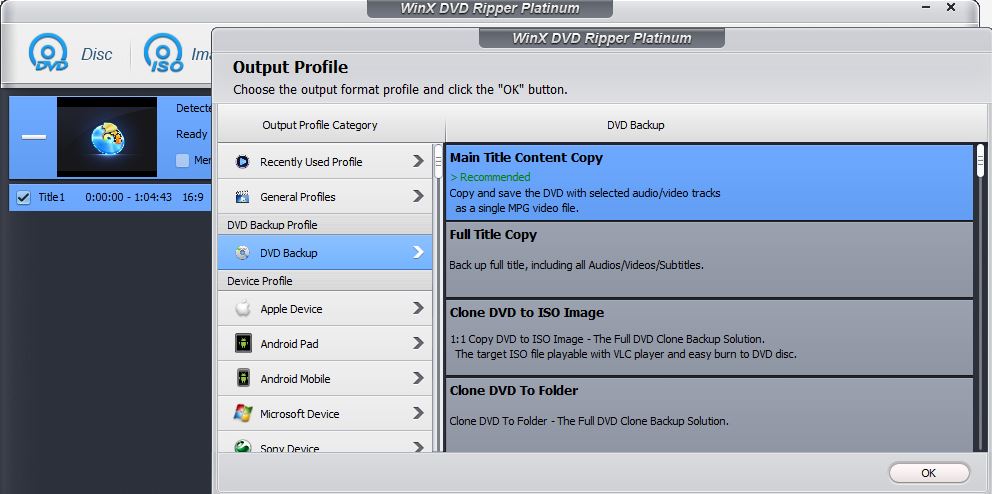Image resolution: width=992 pixels, height=494 pixels.
Task: Expand the Apple Device category arrow
Action: coord(418,309)
